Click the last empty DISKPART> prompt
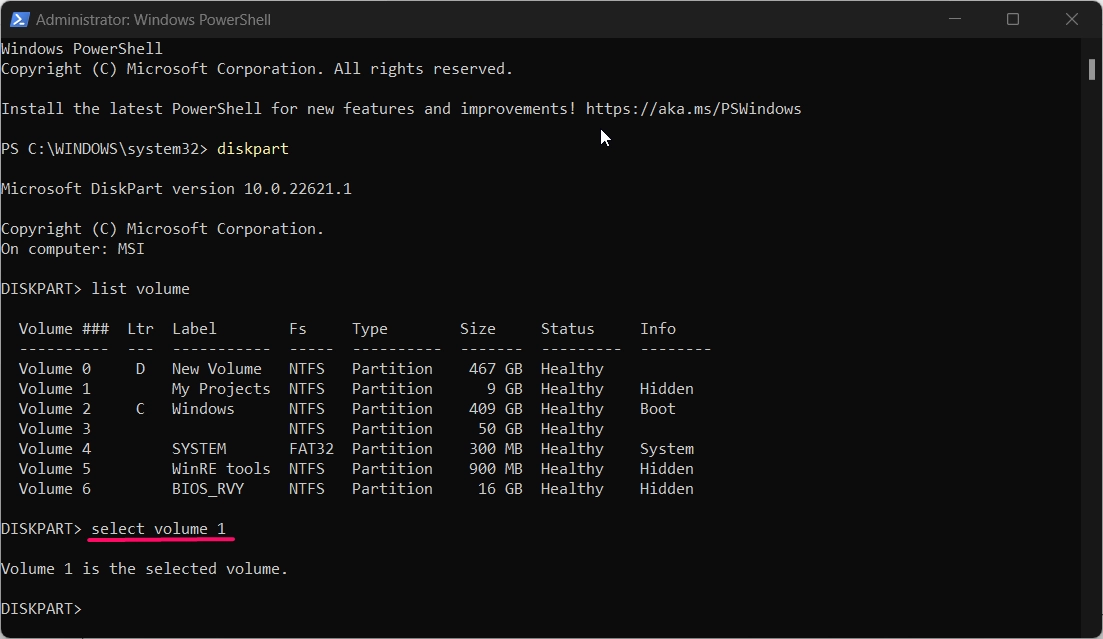Viewport: 1103px width, 639px height. 42,609
